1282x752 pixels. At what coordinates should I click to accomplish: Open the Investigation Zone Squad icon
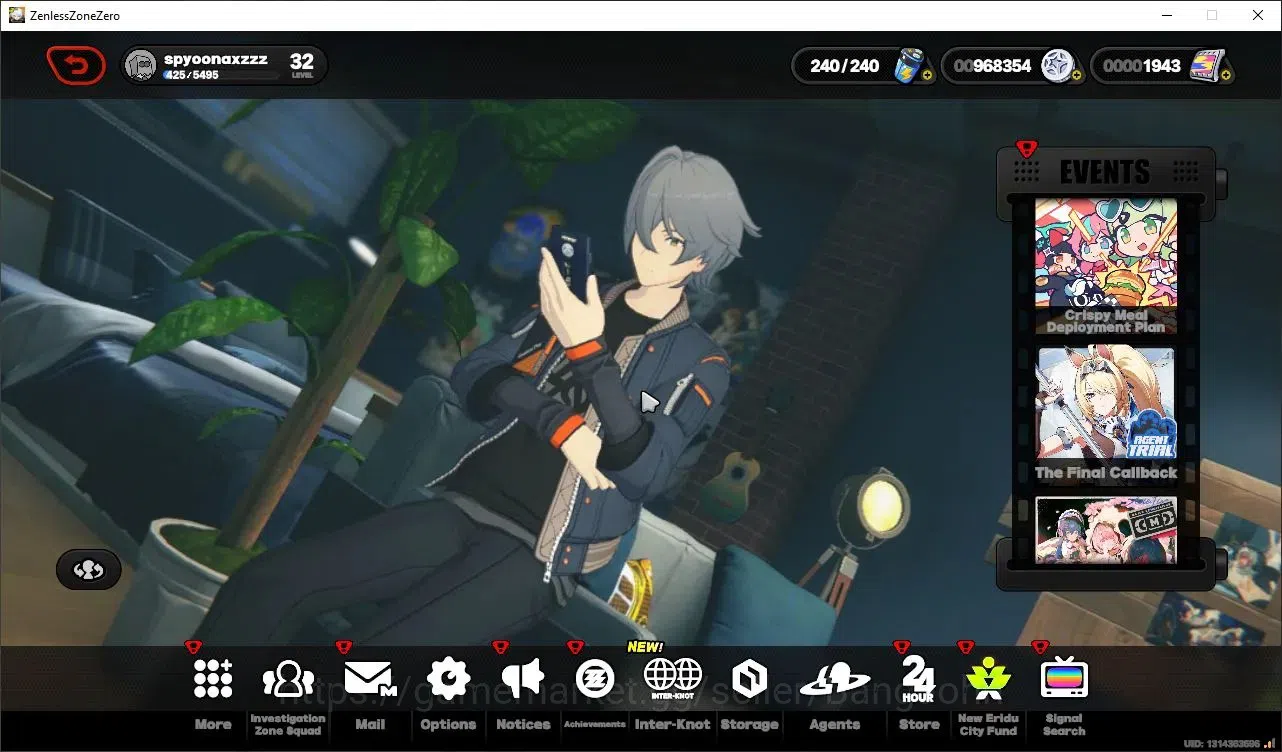click(x=288, y=679)
